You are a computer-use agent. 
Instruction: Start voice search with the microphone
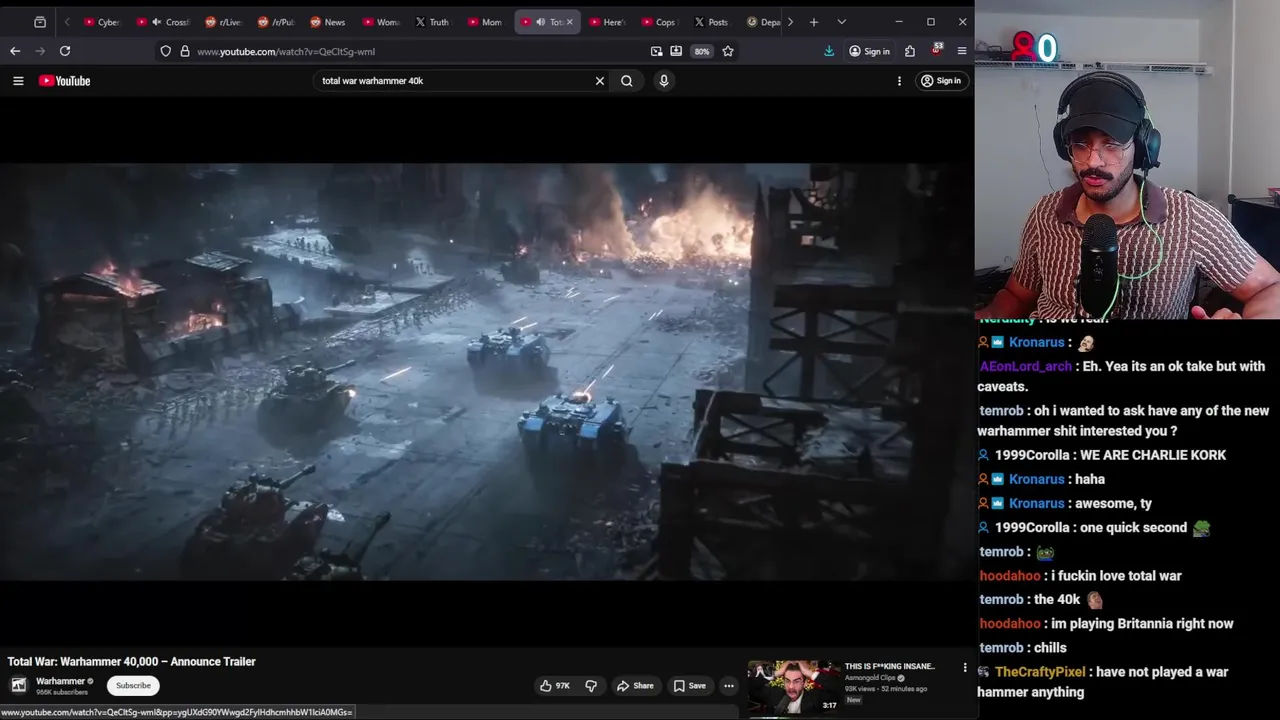pyautogui.click(x=664, y=81)
